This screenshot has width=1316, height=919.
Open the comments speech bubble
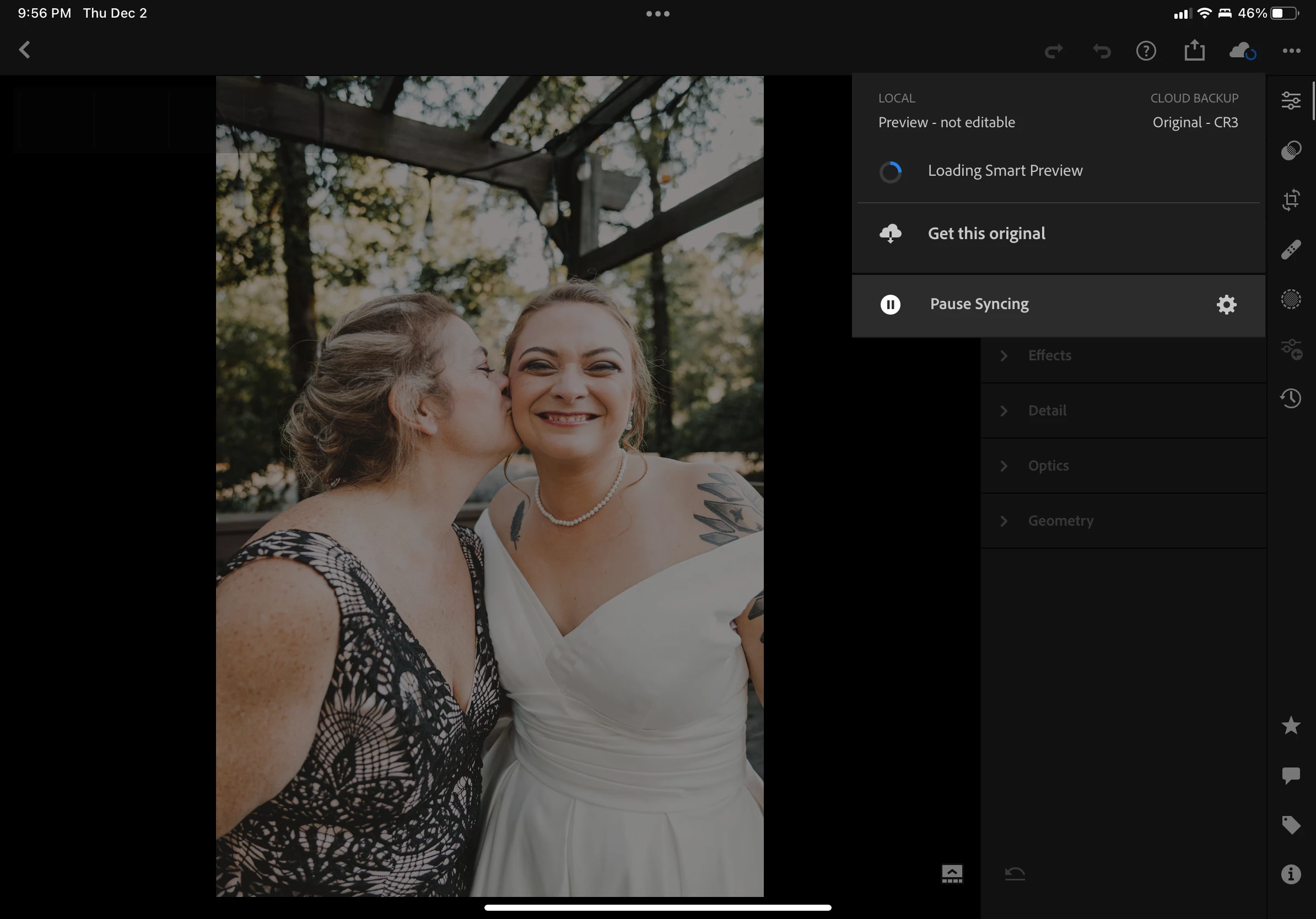pos(1291,775)
